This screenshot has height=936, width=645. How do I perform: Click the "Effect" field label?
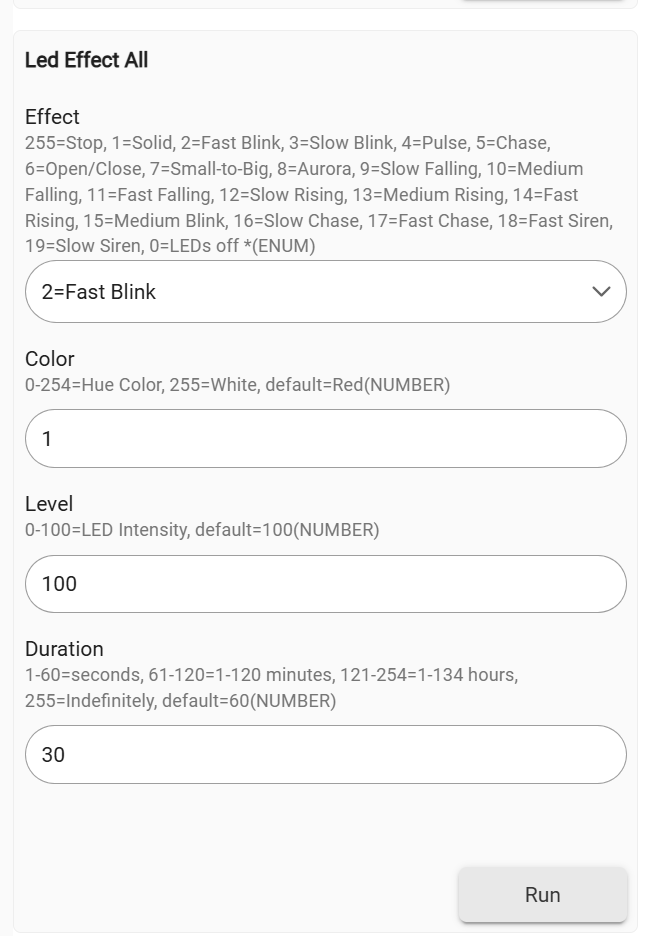coord(52,117)
